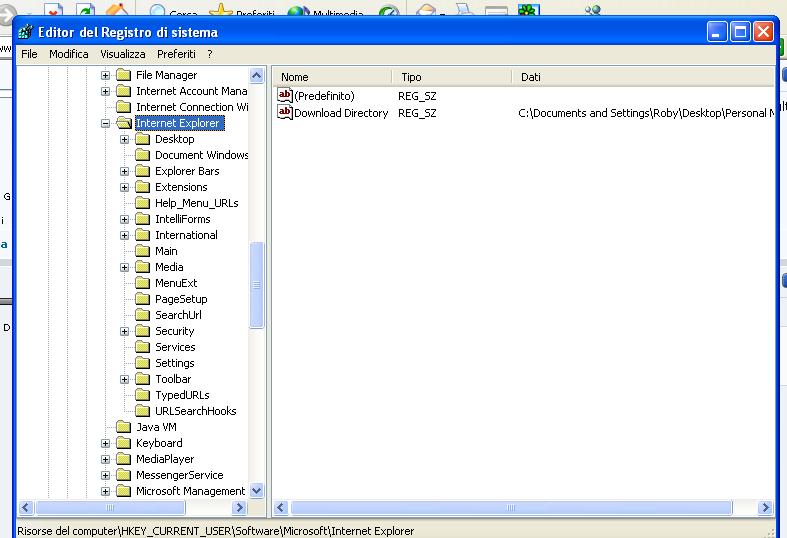Click the Internet Connection Wizard folder icon

coord(123,107)
